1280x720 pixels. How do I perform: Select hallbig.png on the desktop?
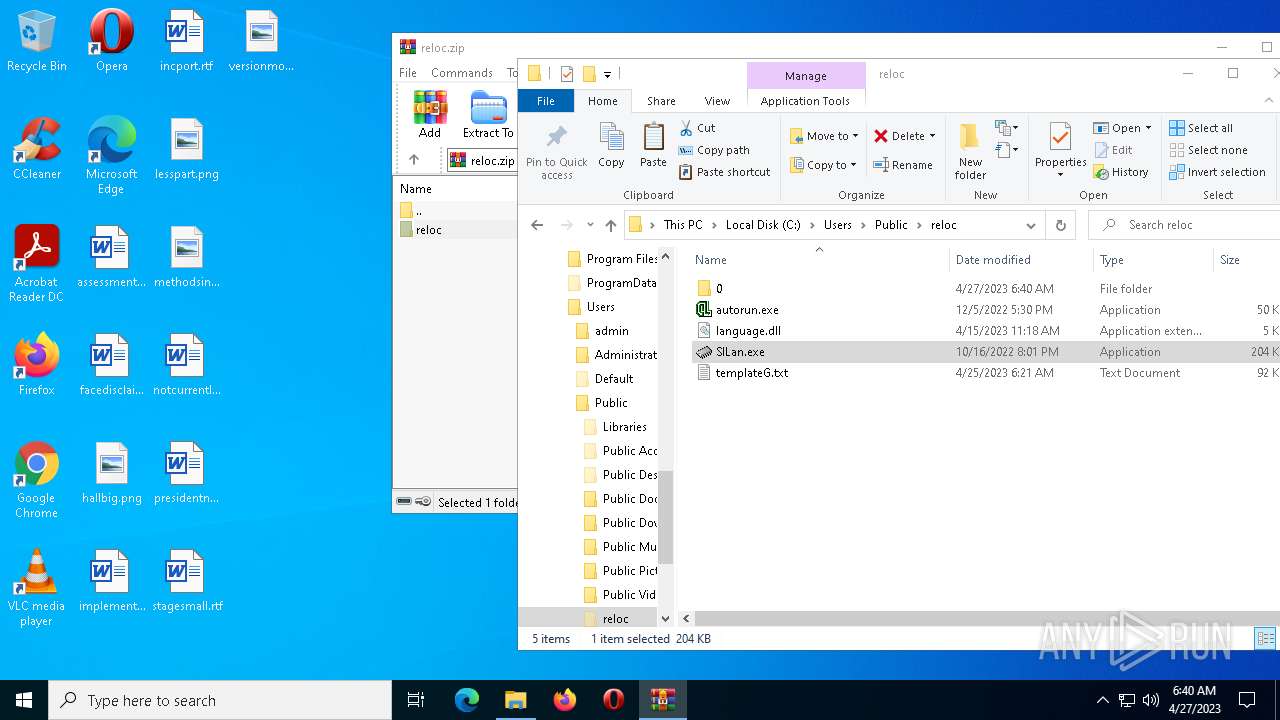111,473
